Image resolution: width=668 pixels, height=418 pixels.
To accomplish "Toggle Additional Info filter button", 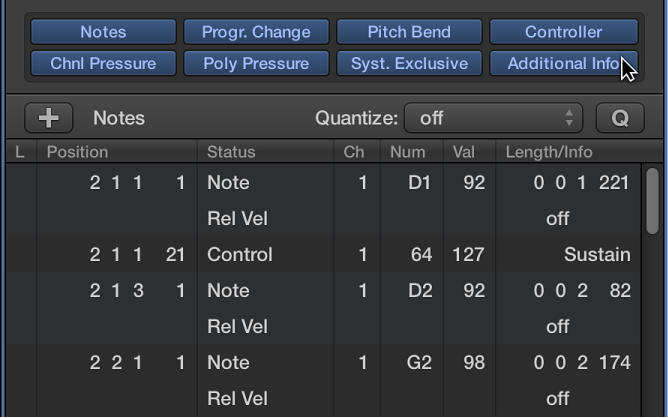I will [x=563, y=63].
